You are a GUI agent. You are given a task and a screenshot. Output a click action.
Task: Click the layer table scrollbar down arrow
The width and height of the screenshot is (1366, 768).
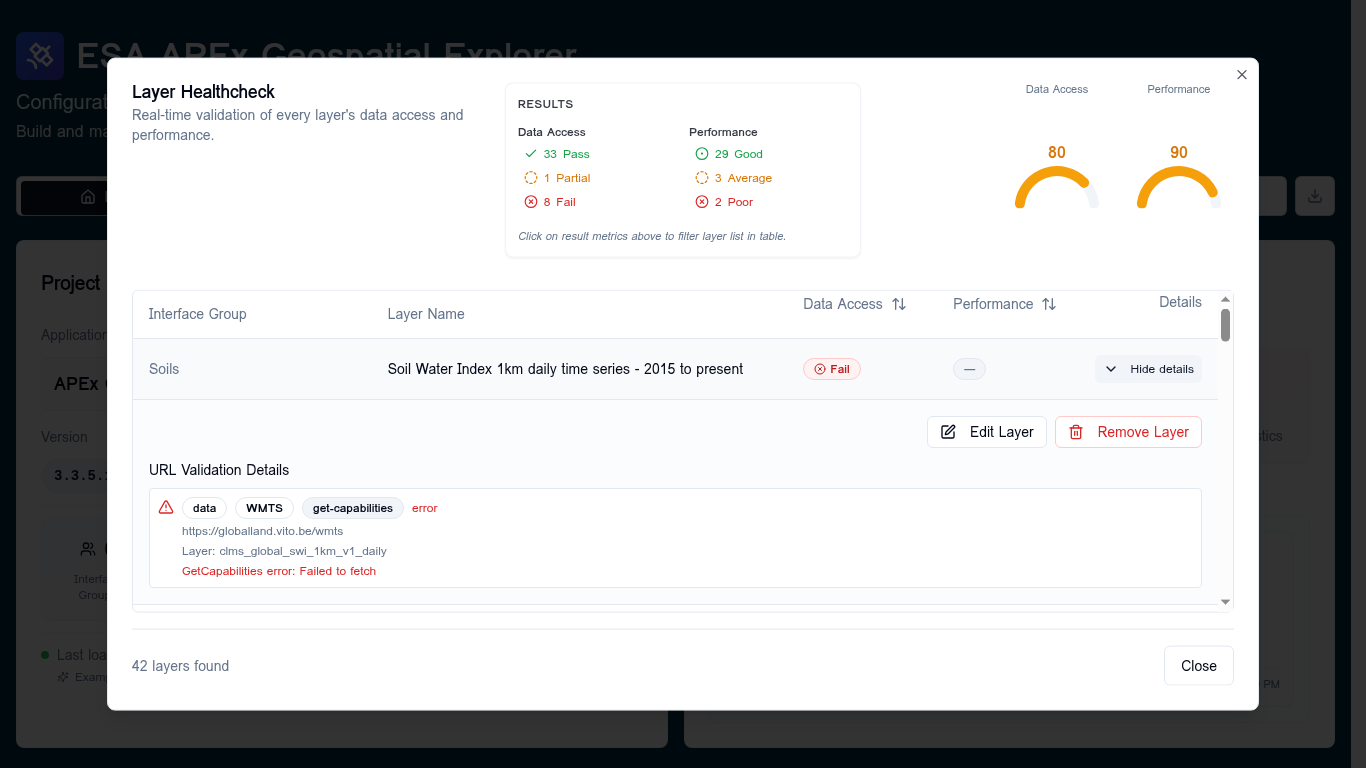point(1225,602)
